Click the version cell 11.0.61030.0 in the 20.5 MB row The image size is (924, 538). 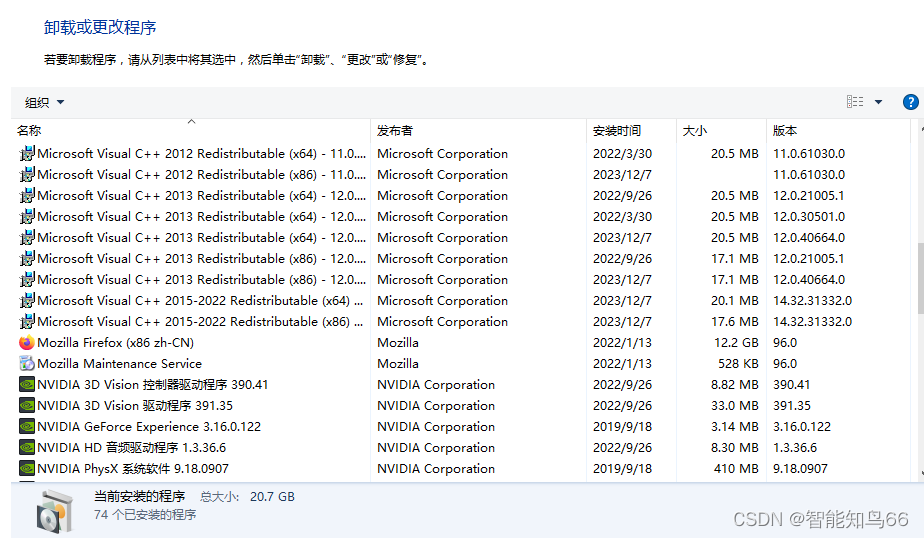pos(809,154)
